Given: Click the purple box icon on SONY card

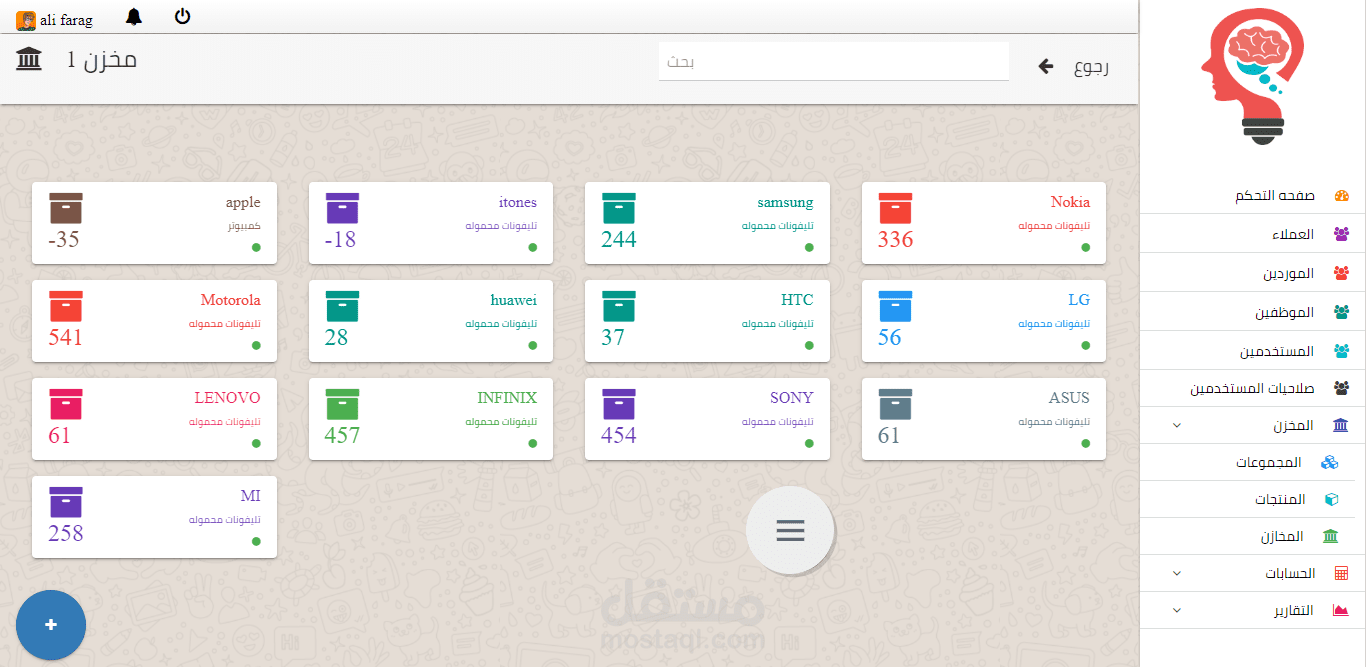Looking at the screenshot, I should pyautogui.click(x=618, y=404).
